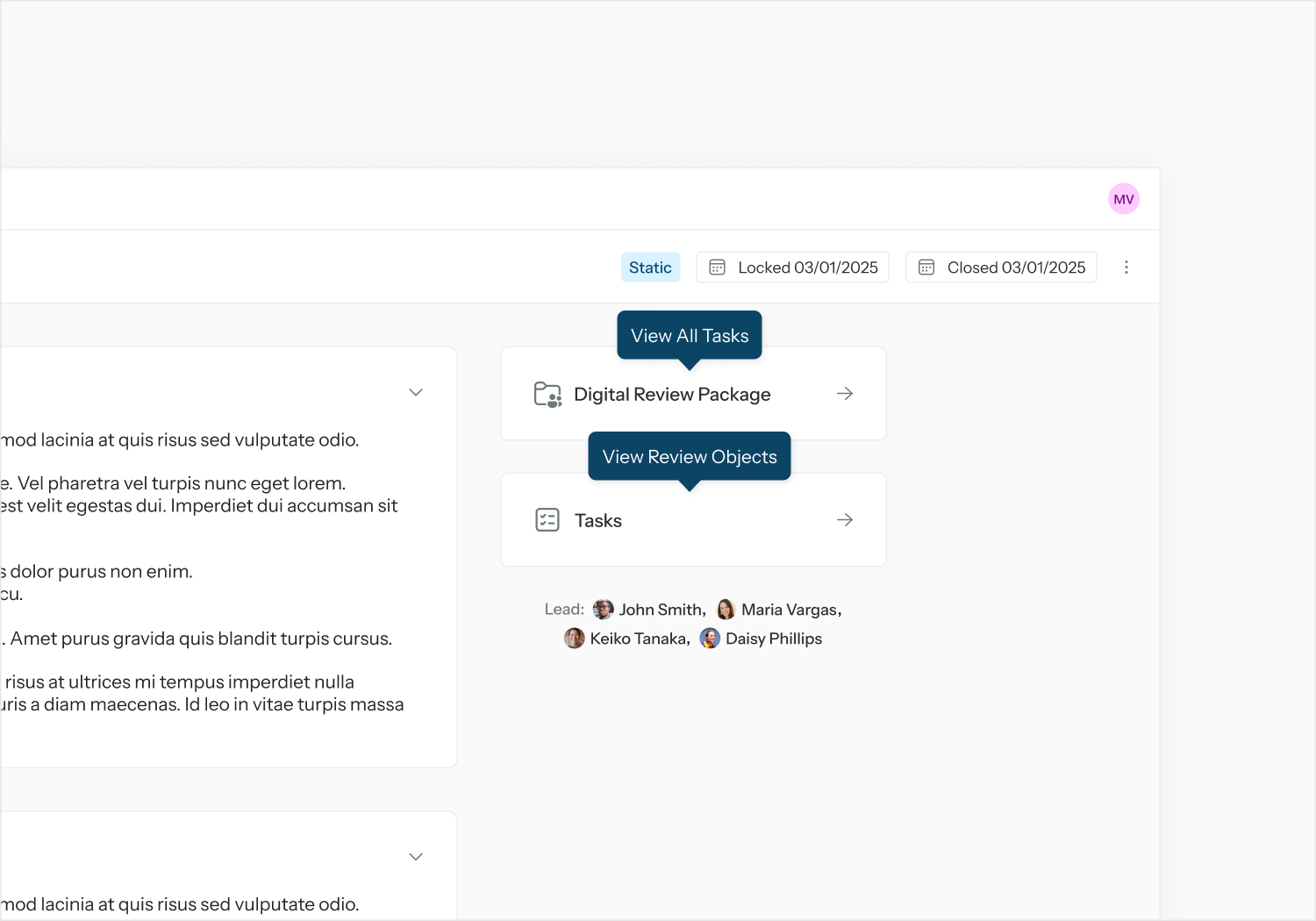Viewport: 1316px width, 921px height.
Task: Click the Static status badge
Action: click(650, 268)
